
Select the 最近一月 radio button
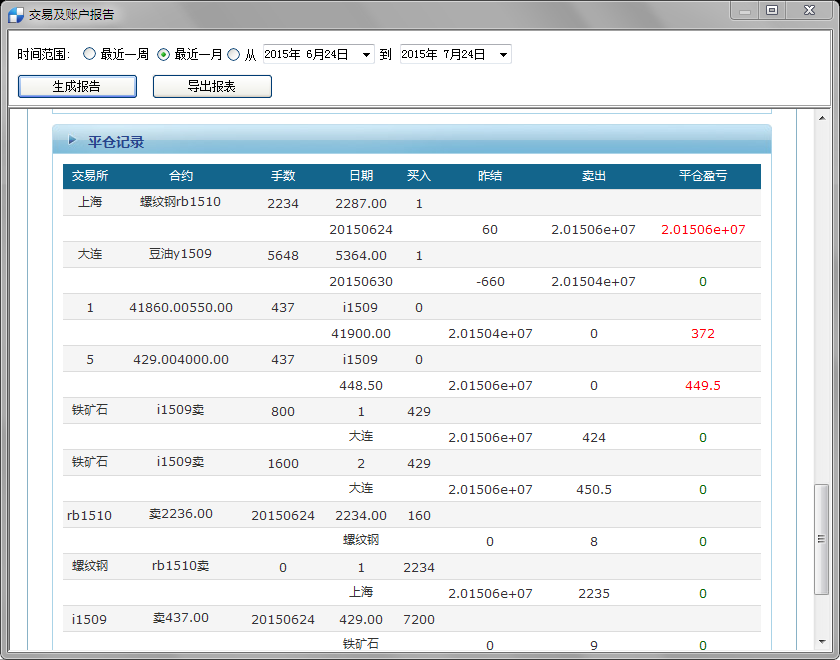click(x=163, y=54)
